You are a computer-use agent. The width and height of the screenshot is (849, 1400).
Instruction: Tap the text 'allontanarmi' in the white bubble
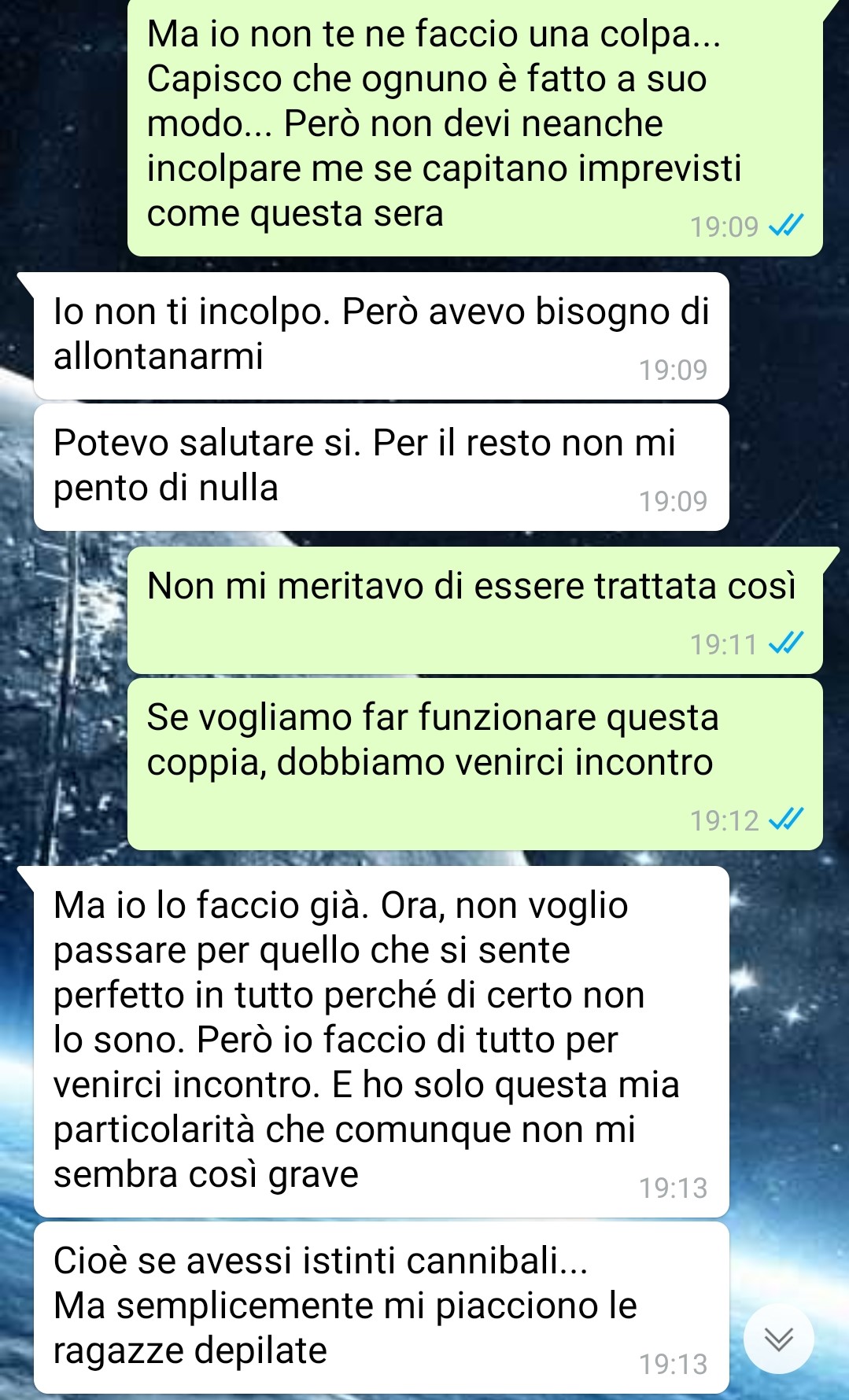coord(158,356)
